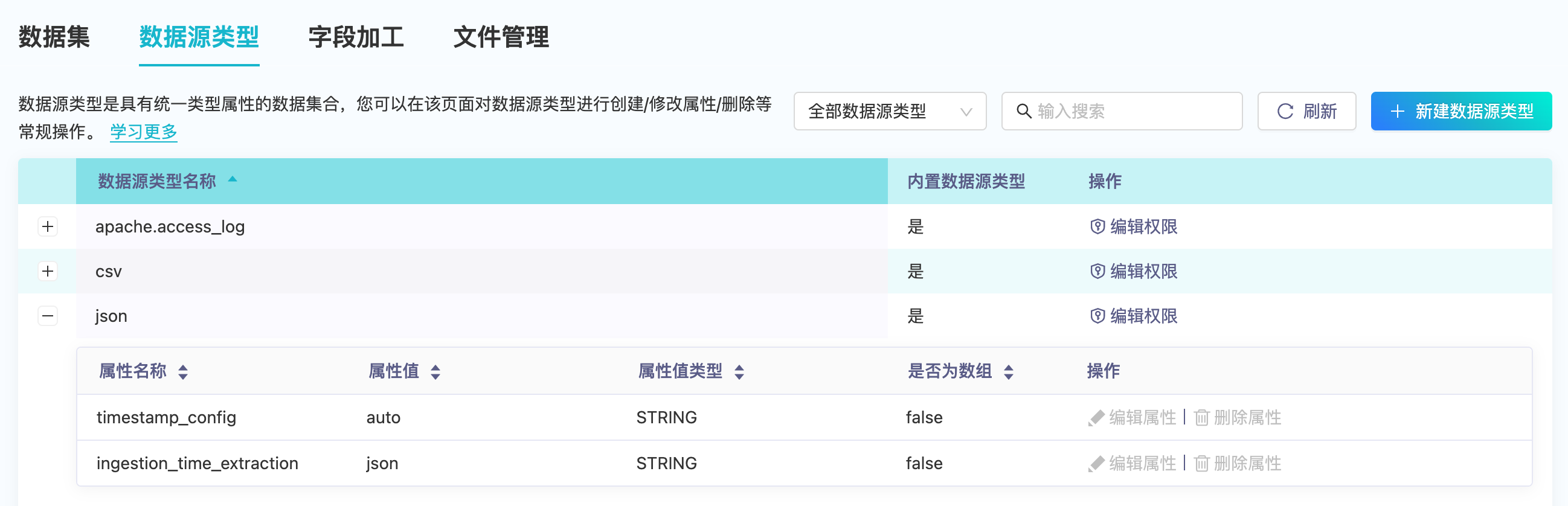Click shield icon in json row
Viewport: 1568px width, 506px height.
[1097, 316]
